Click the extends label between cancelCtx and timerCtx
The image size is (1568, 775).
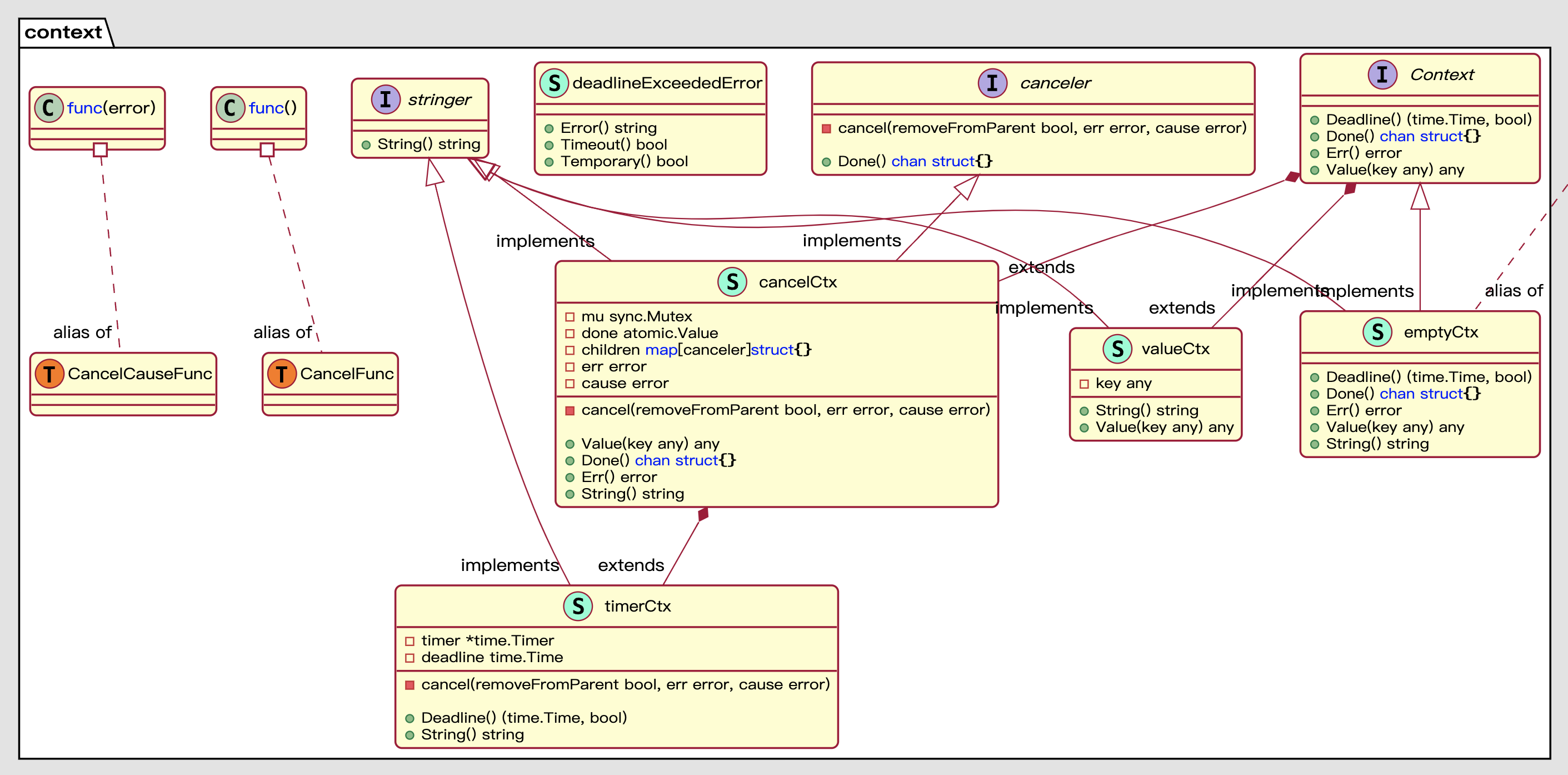(x=631, y=565)
